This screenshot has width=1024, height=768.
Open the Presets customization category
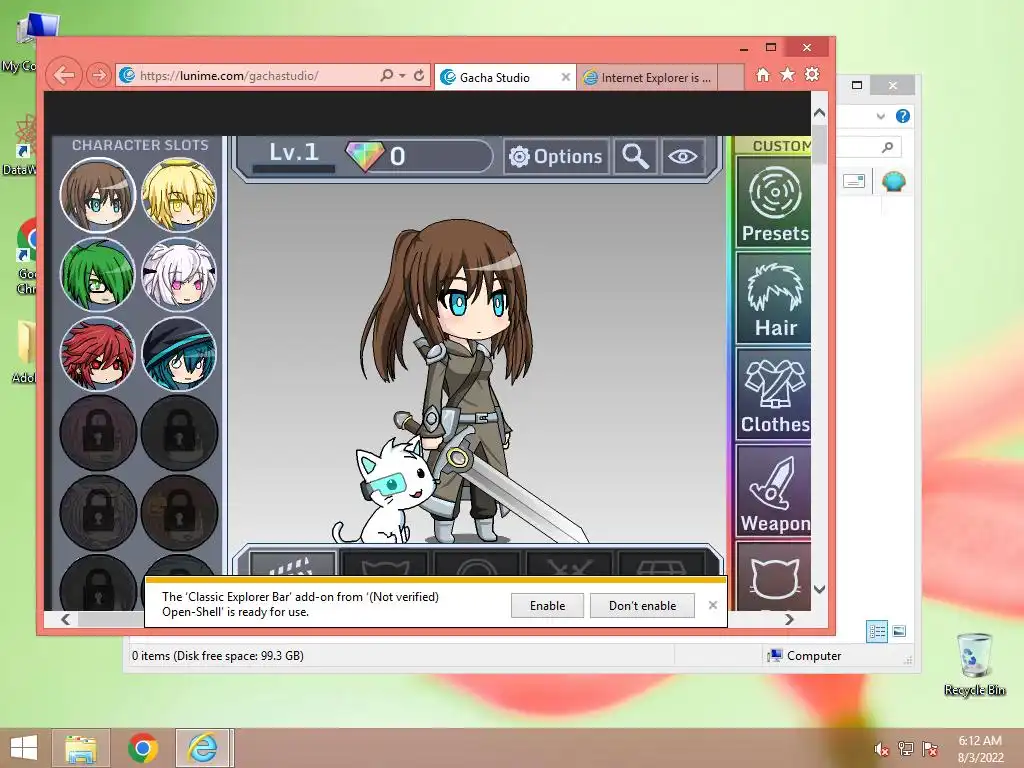tap(774, 202)
